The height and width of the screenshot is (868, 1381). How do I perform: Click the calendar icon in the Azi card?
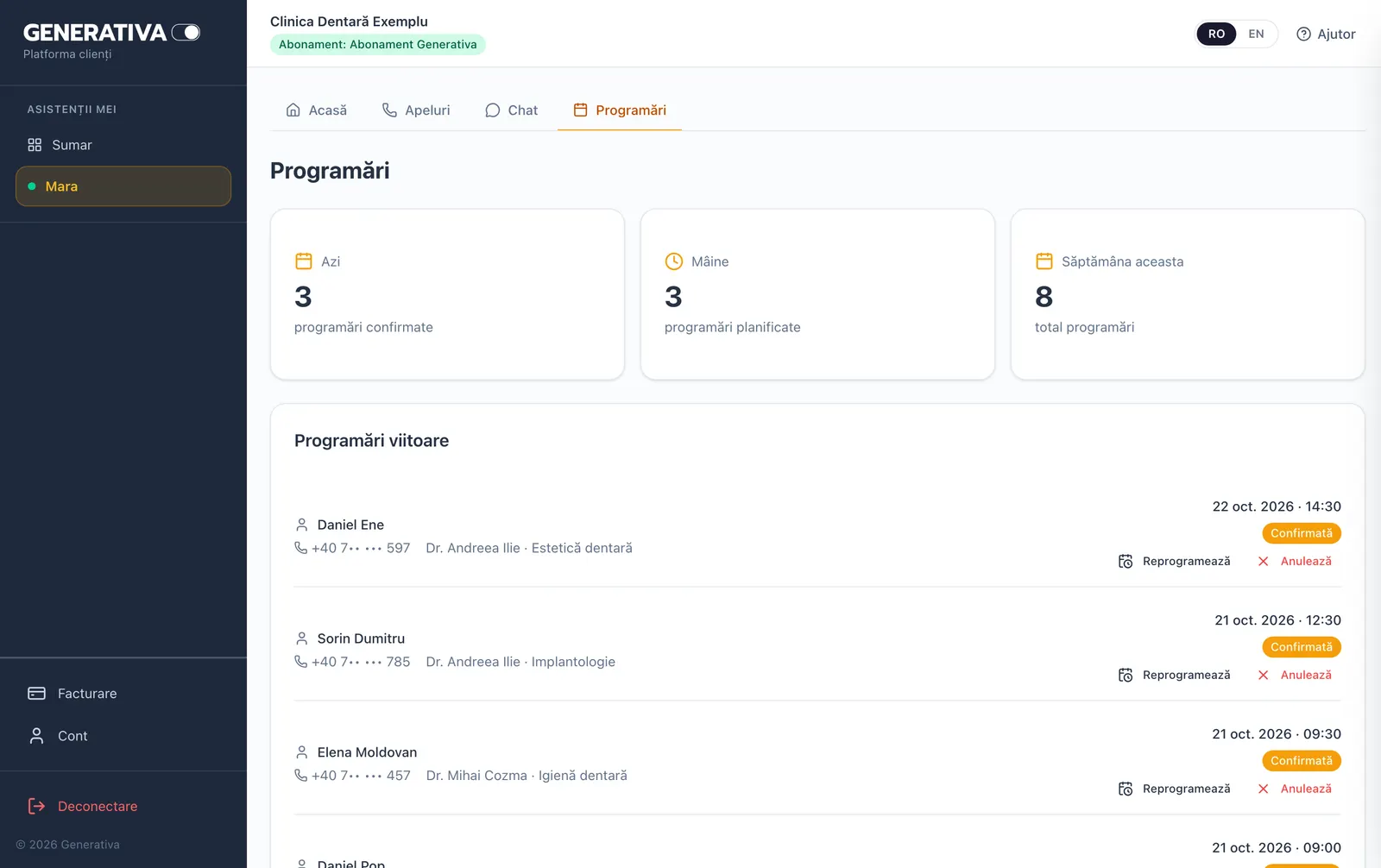(304, 261)
